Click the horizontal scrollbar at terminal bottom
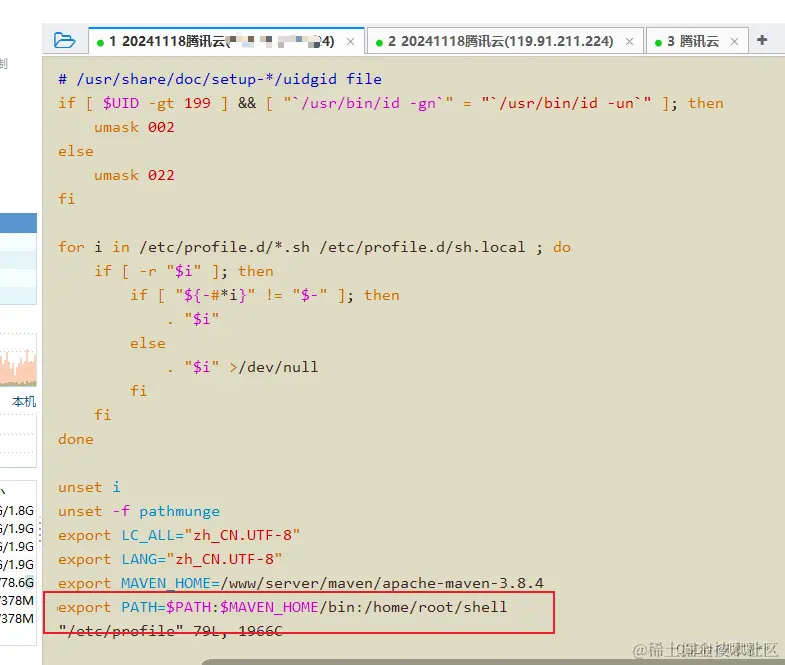The width and height of the screenshot is (785, 665). tap(493, 662)
